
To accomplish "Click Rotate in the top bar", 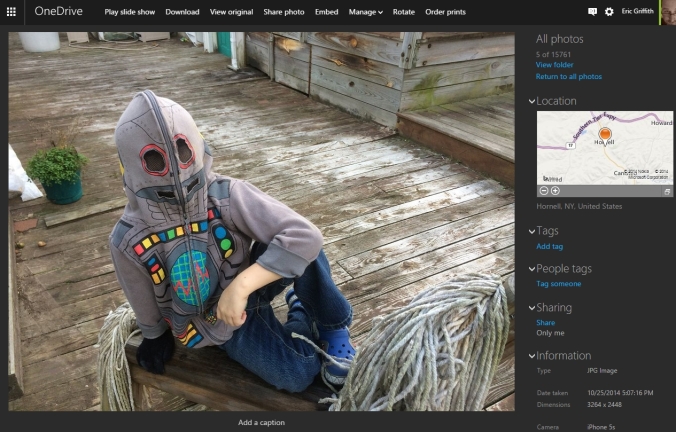I will click(404, 12).
